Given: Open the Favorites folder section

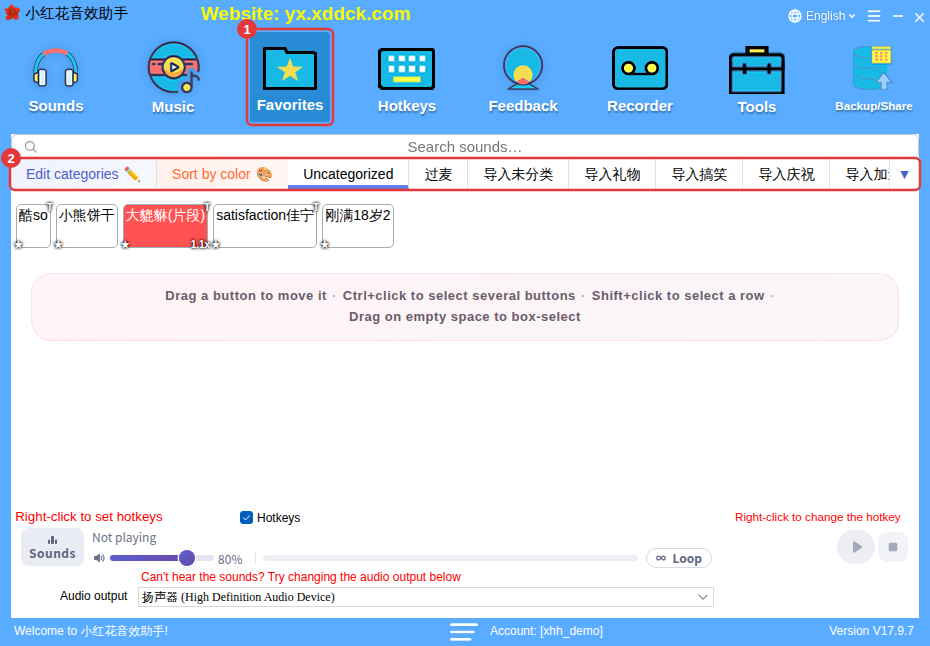Looking at the screenshot, I should (x=290, y=78).
